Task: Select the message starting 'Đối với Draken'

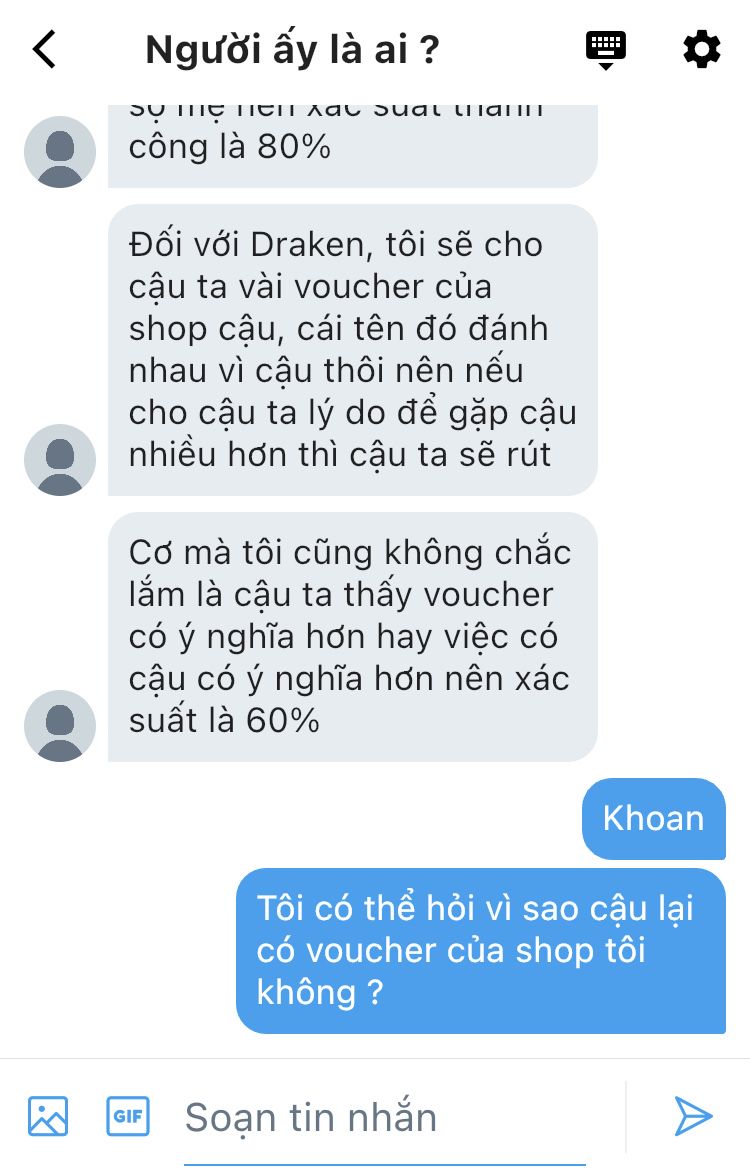Action: (353, 350)
